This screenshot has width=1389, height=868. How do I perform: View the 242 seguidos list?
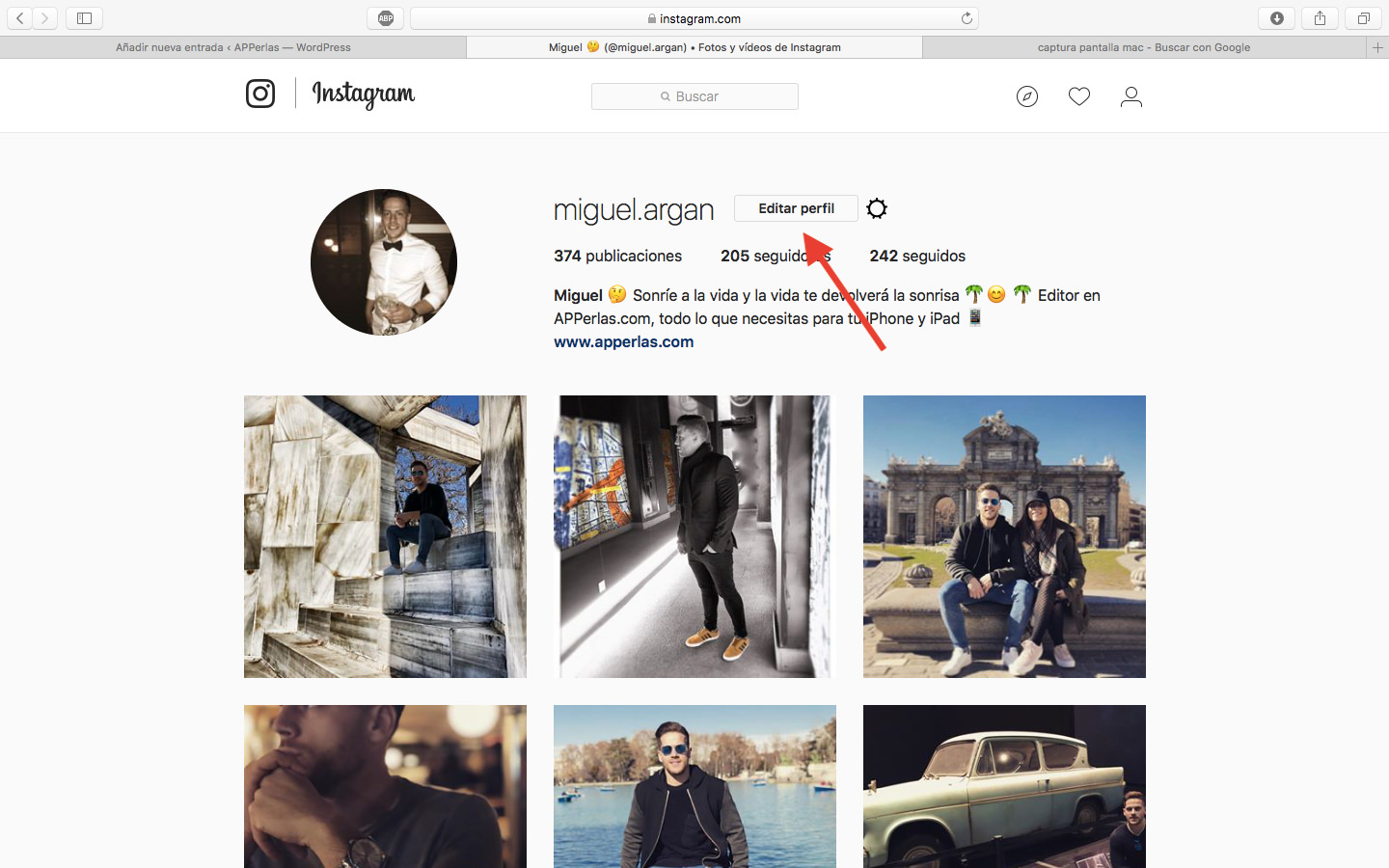tap(917, 256)
